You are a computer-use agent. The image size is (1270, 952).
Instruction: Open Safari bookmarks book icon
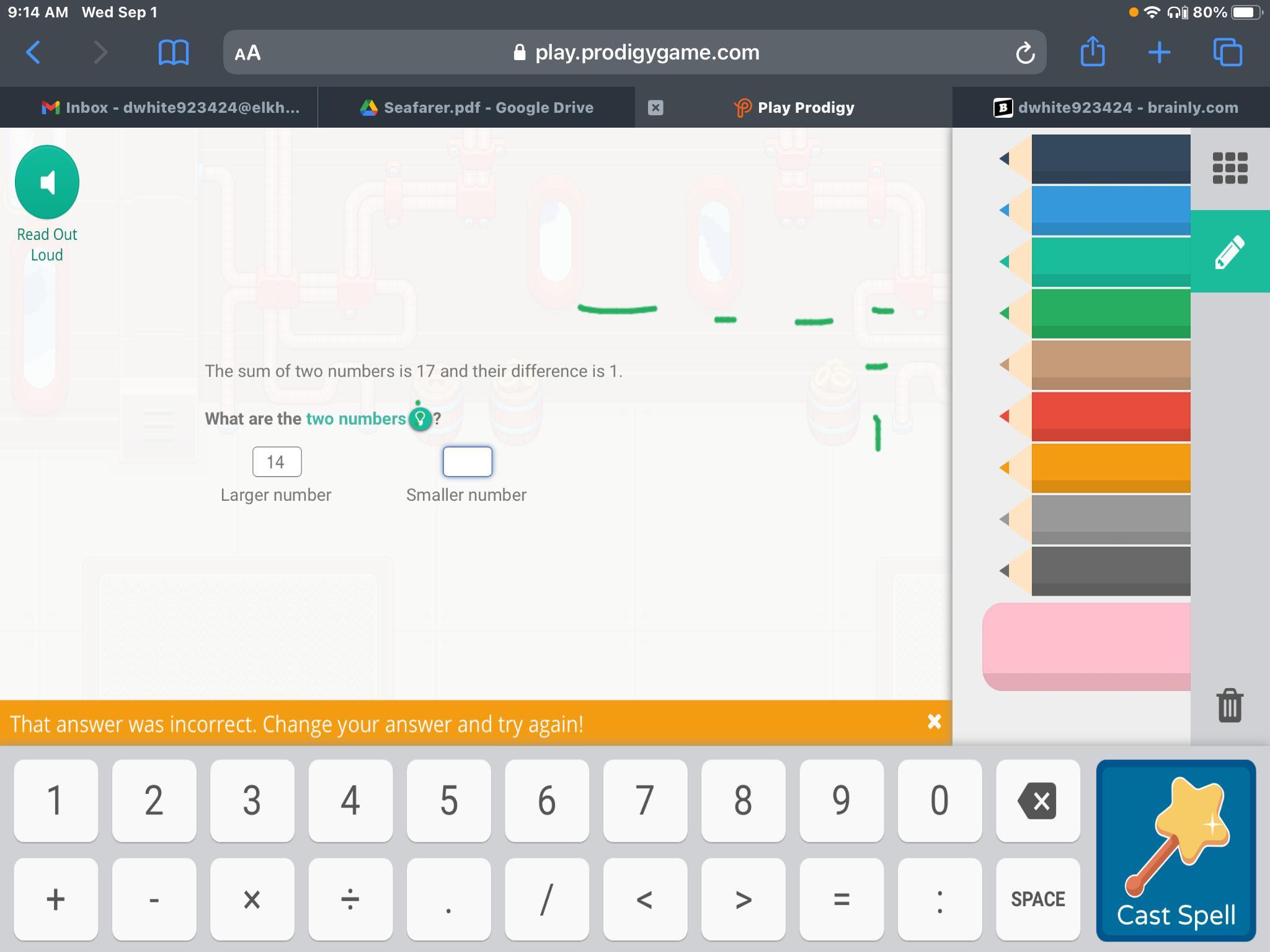[174, 52]
